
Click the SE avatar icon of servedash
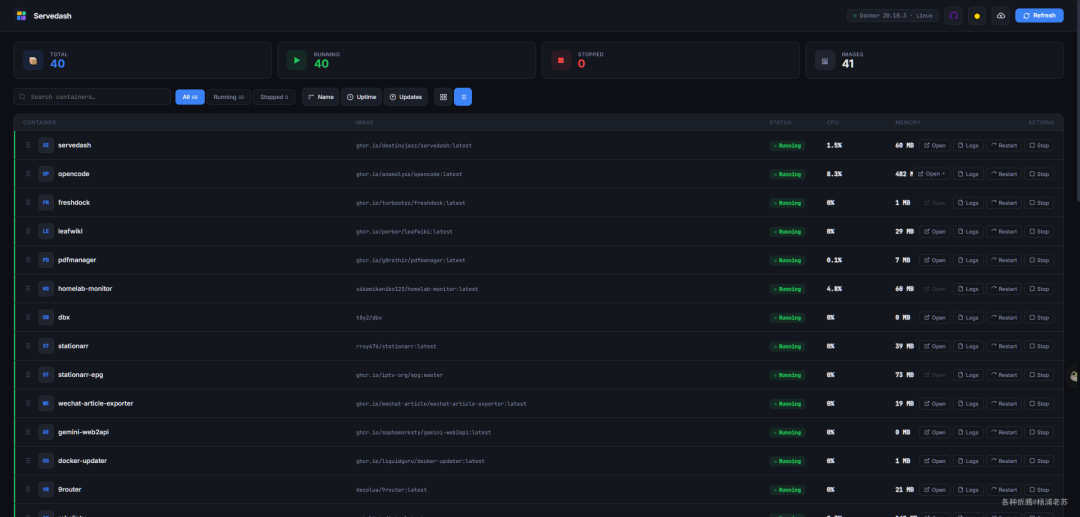(45, 145)
